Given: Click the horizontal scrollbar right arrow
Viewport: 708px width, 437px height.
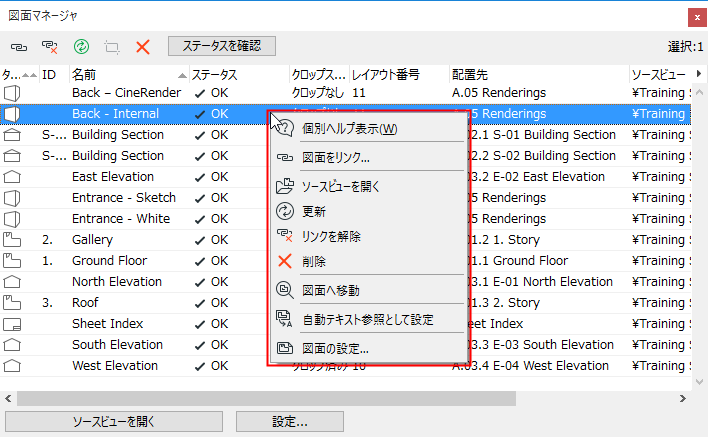Looking at the screenshot, I should pos(682,398).
